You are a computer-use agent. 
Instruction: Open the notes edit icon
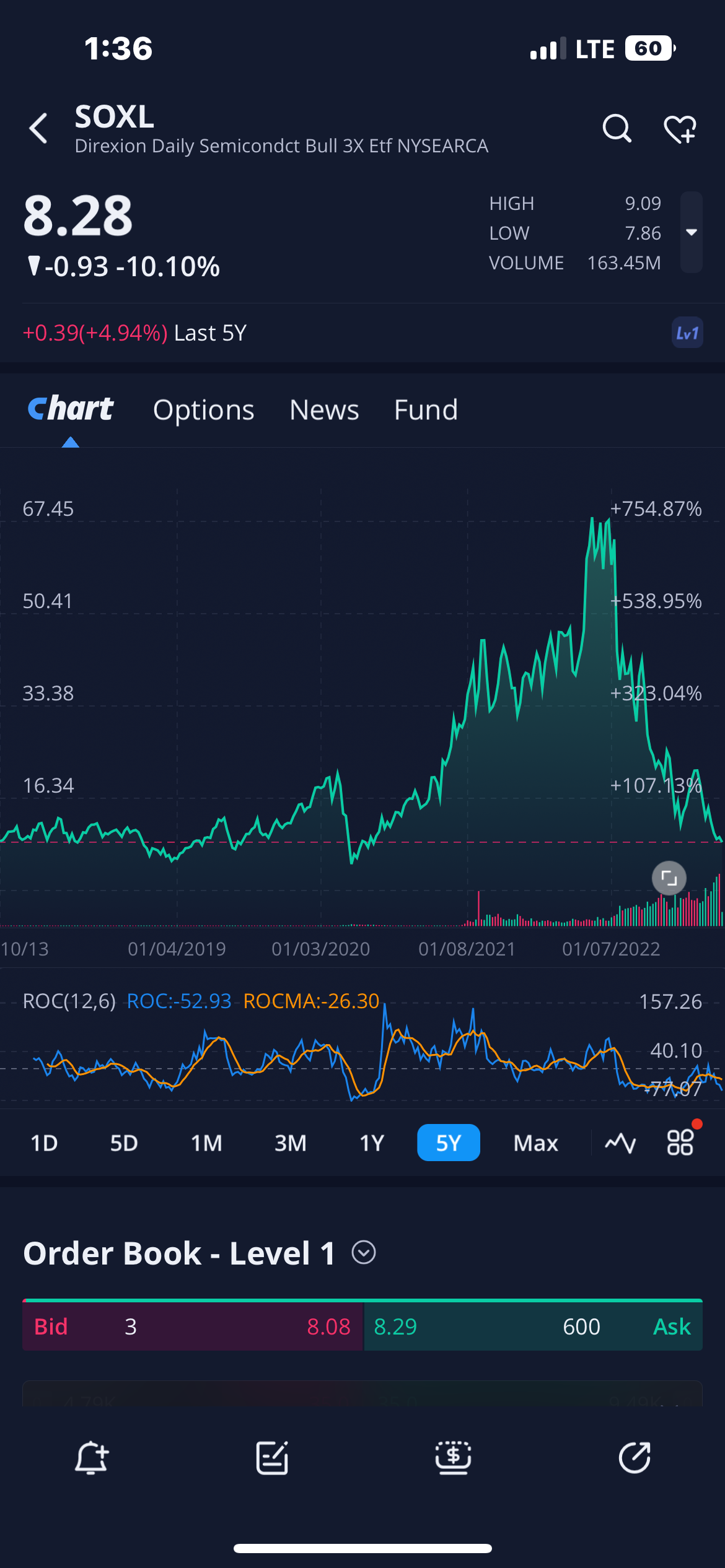(x=272, y=1458)
